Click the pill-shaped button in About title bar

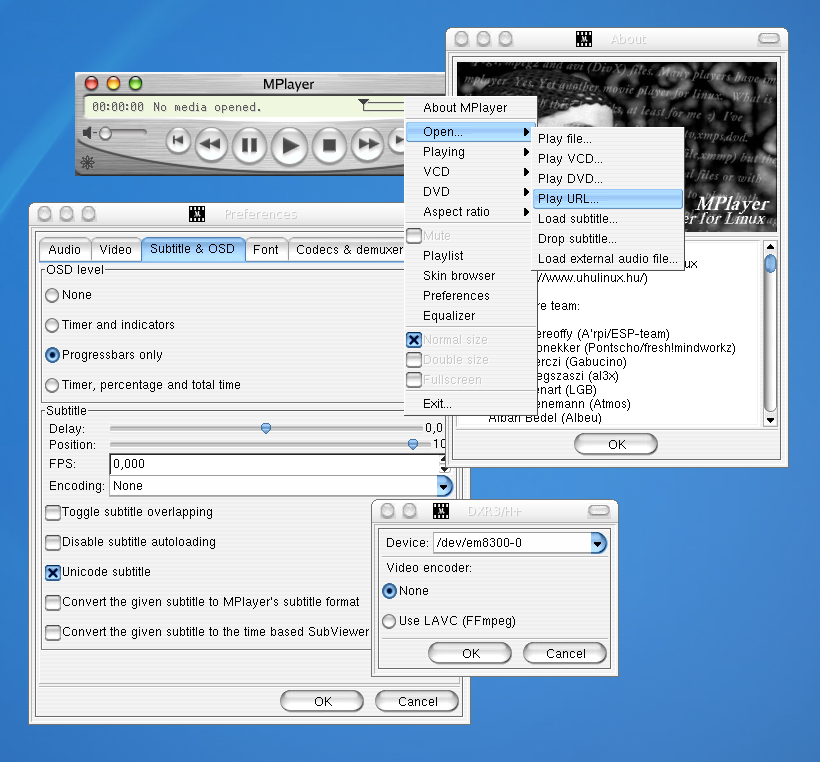point(769,39)
